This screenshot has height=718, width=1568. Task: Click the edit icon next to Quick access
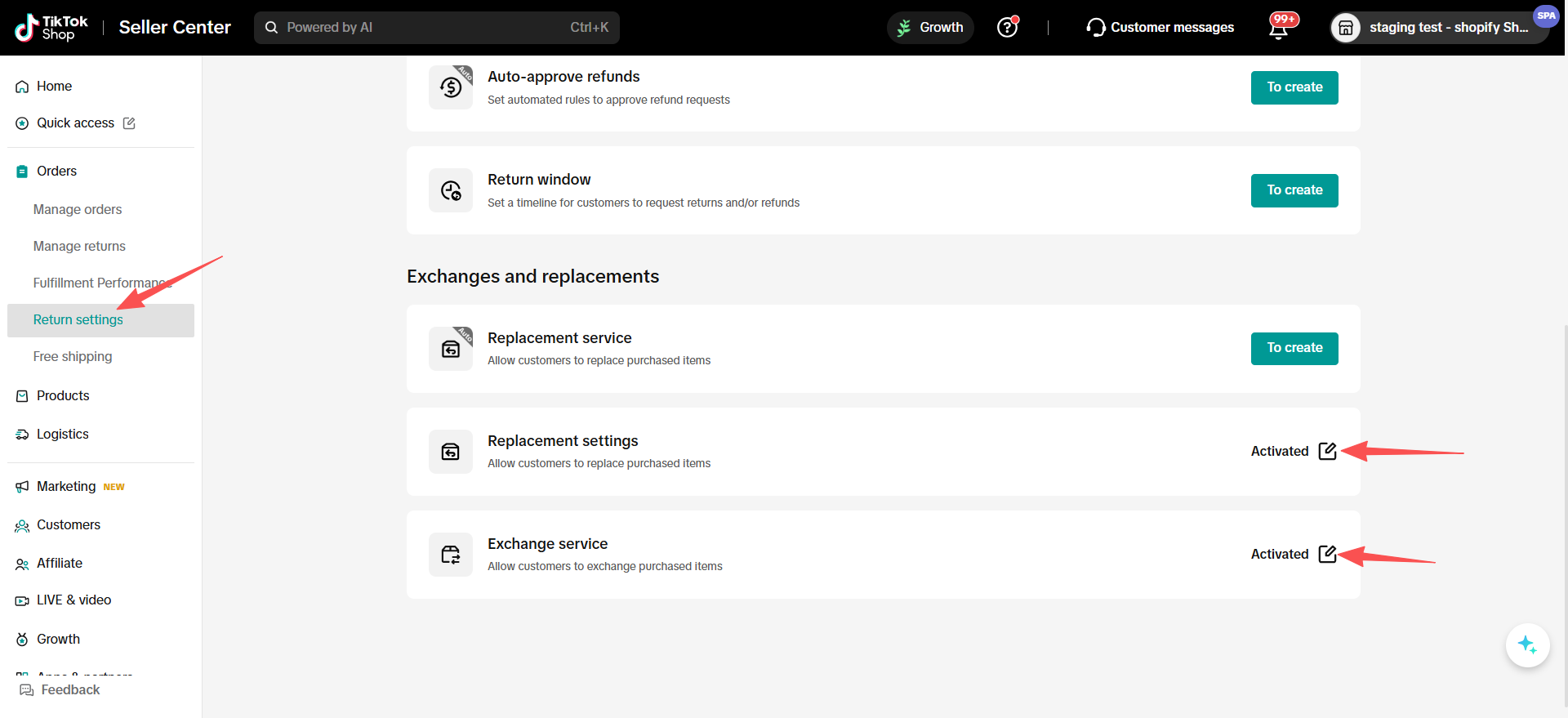(129, 123)
